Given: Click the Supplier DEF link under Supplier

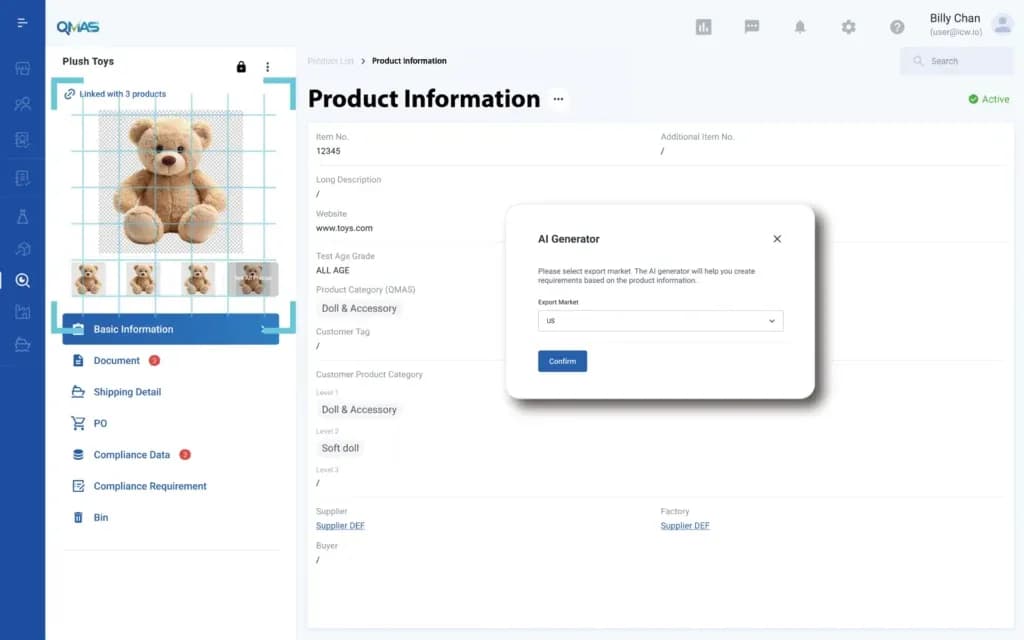Looking at the screenshot, I should (340, 526).
